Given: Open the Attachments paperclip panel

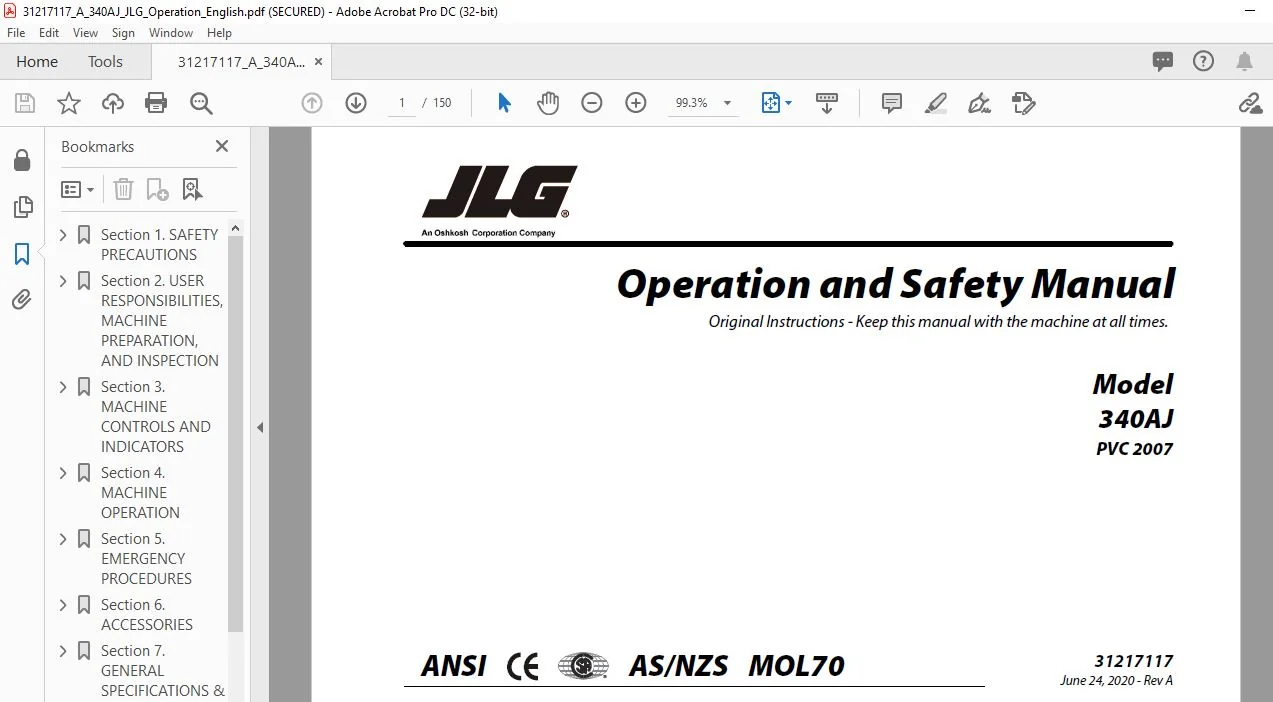Looking at the screenshot, I should tap(22, 300).
